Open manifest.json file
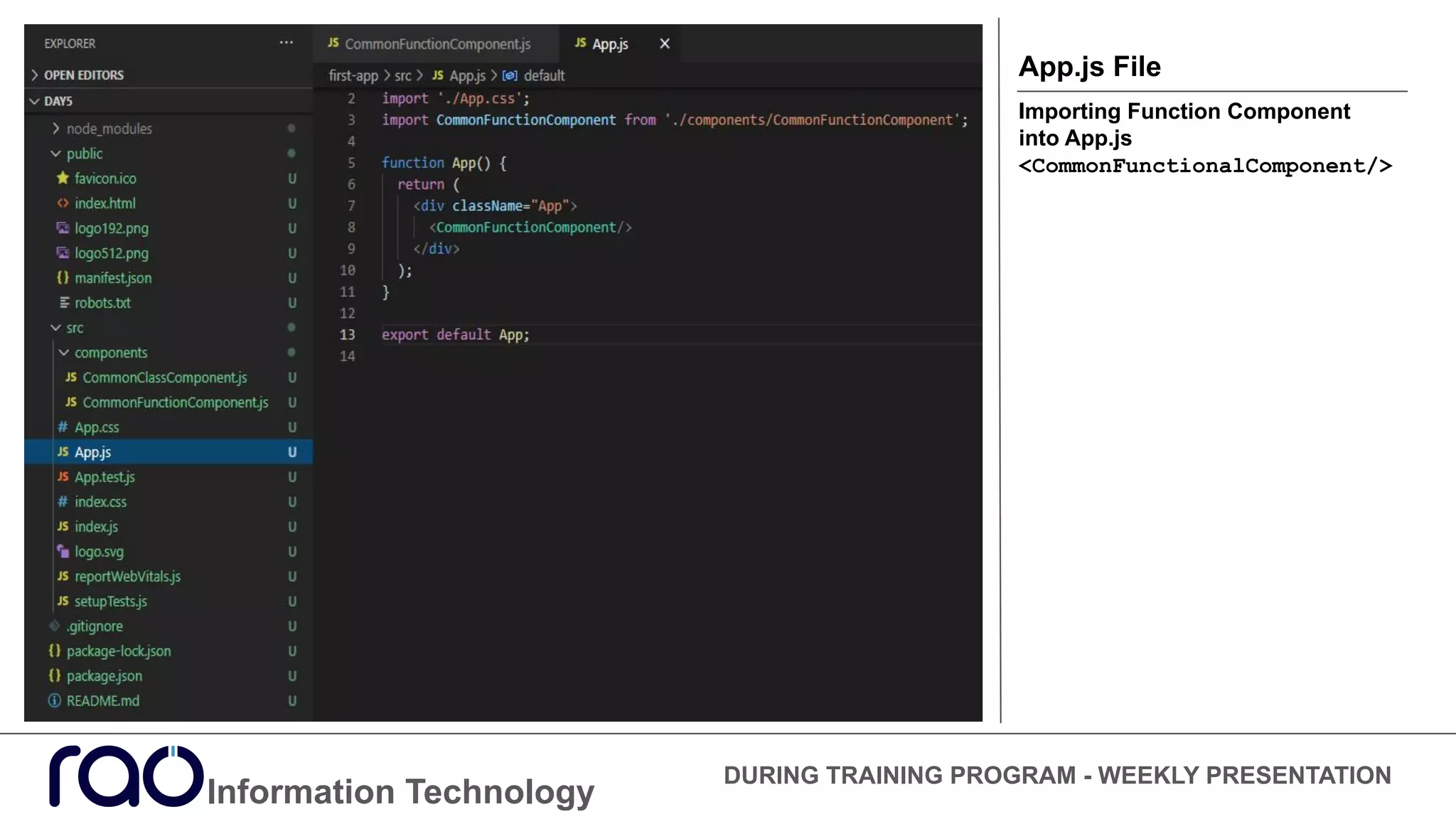The image size is (1456, 819). tap(113, 277)
